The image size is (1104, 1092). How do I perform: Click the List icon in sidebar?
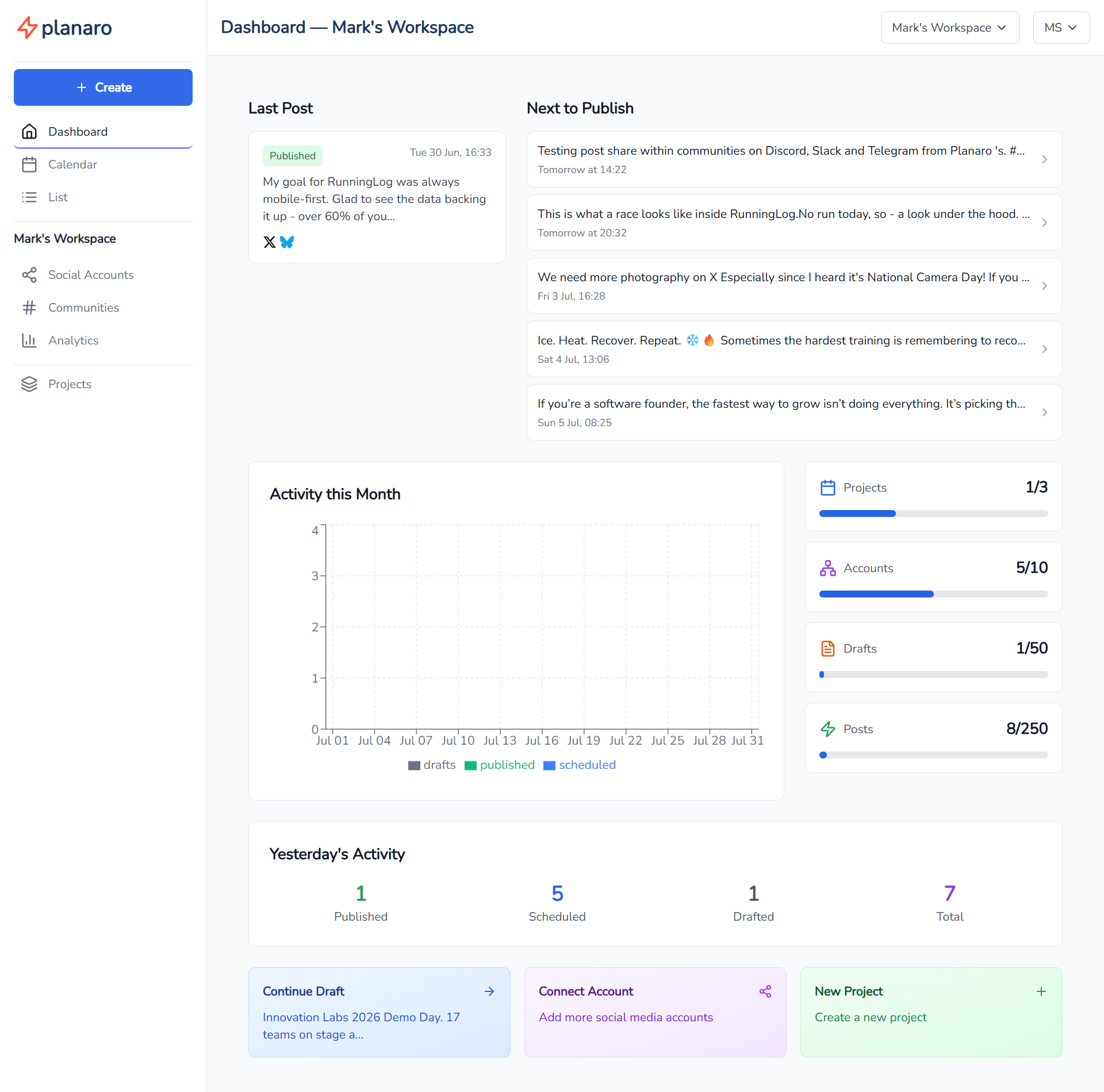(29, 197)
